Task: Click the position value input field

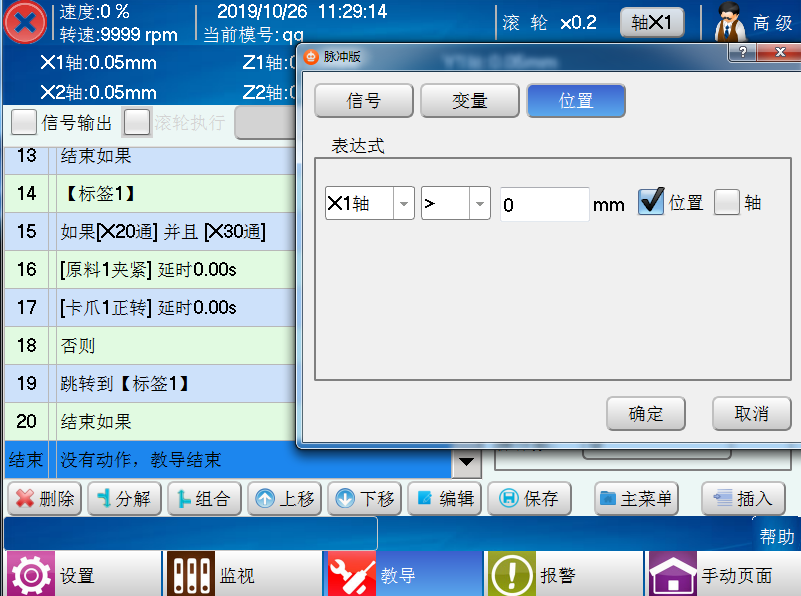Action: (543, 204)
